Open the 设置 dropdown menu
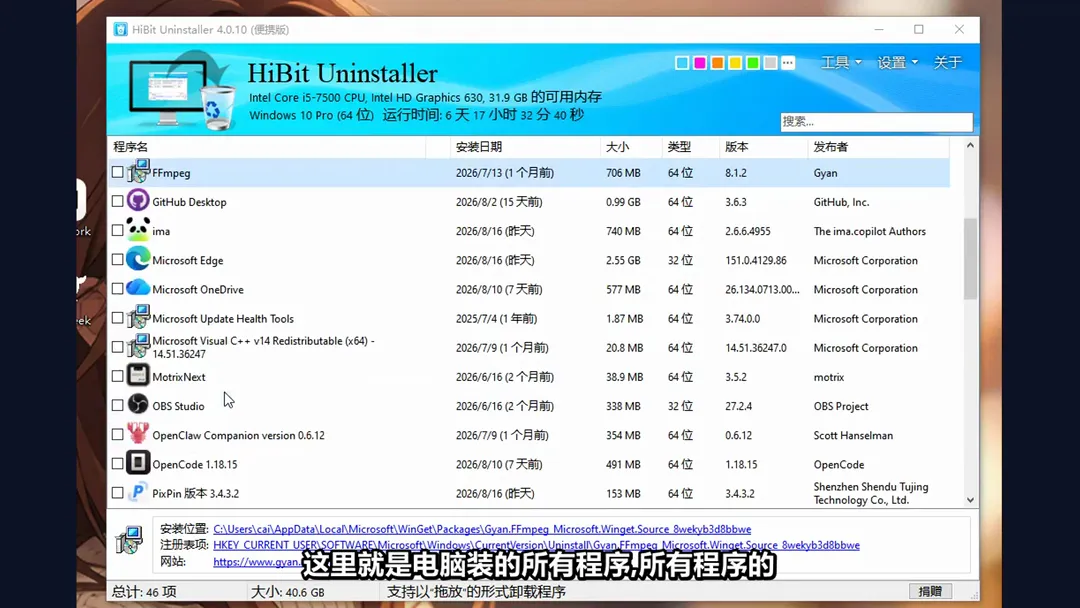The width and height of the screenshot is (1080, 608). 897,62
